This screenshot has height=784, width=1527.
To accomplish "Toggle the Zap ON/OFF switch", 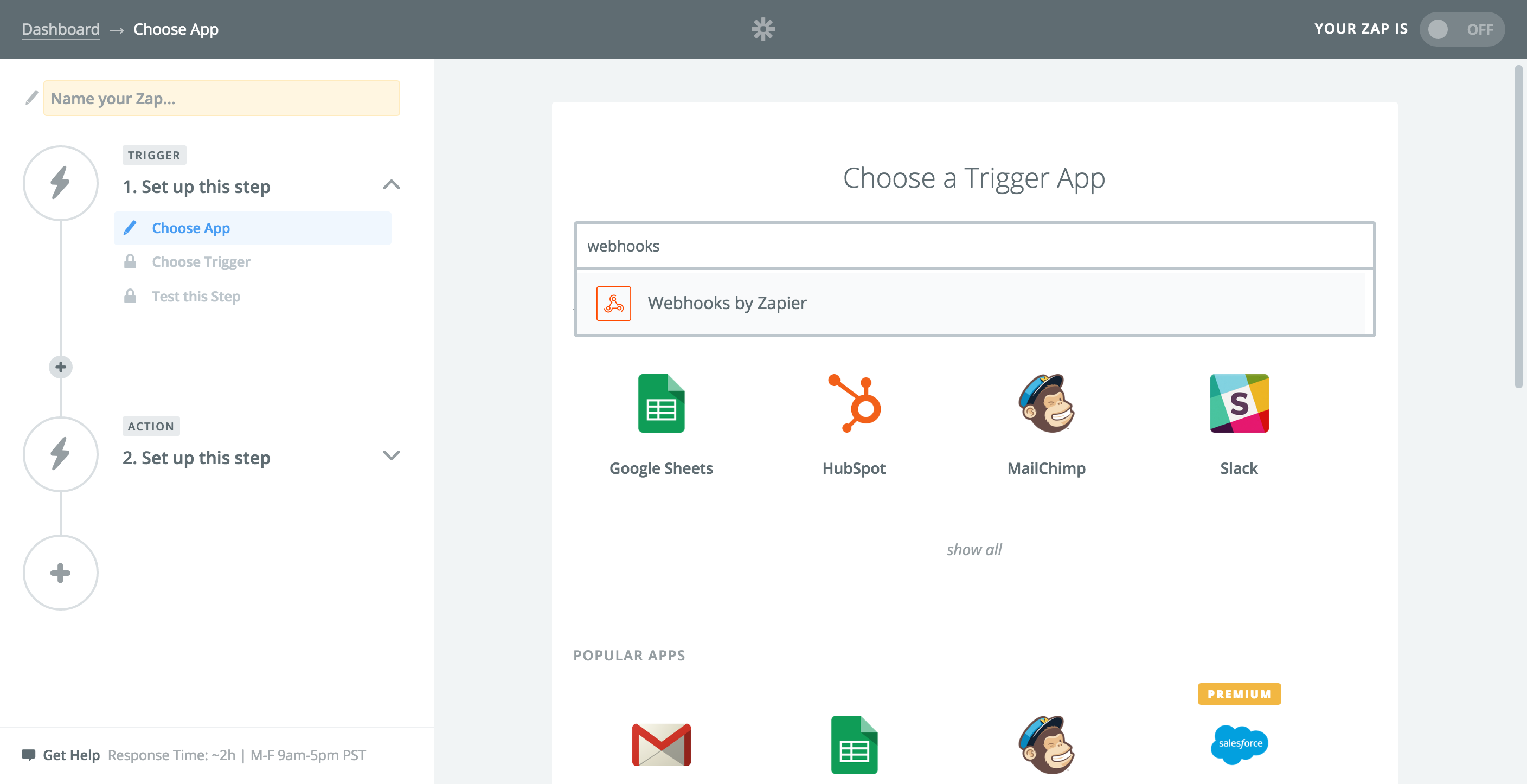I will coord(1461,29).
